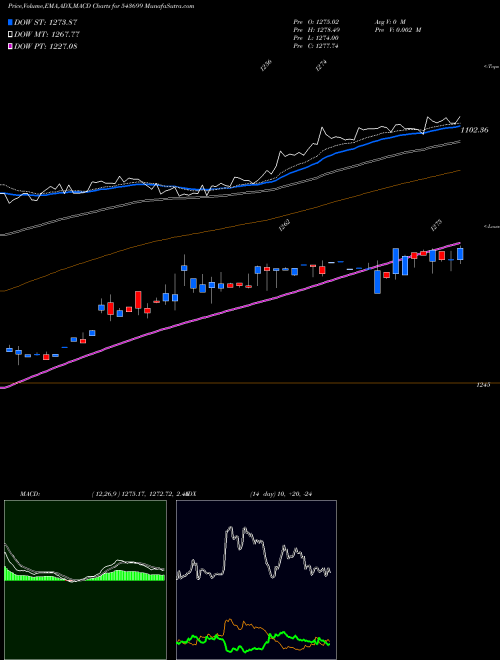The height and width of the screenshot is (660, 500).
Task: Click the 'Pre H: 1278.49' value
Action: click(316, 30)
